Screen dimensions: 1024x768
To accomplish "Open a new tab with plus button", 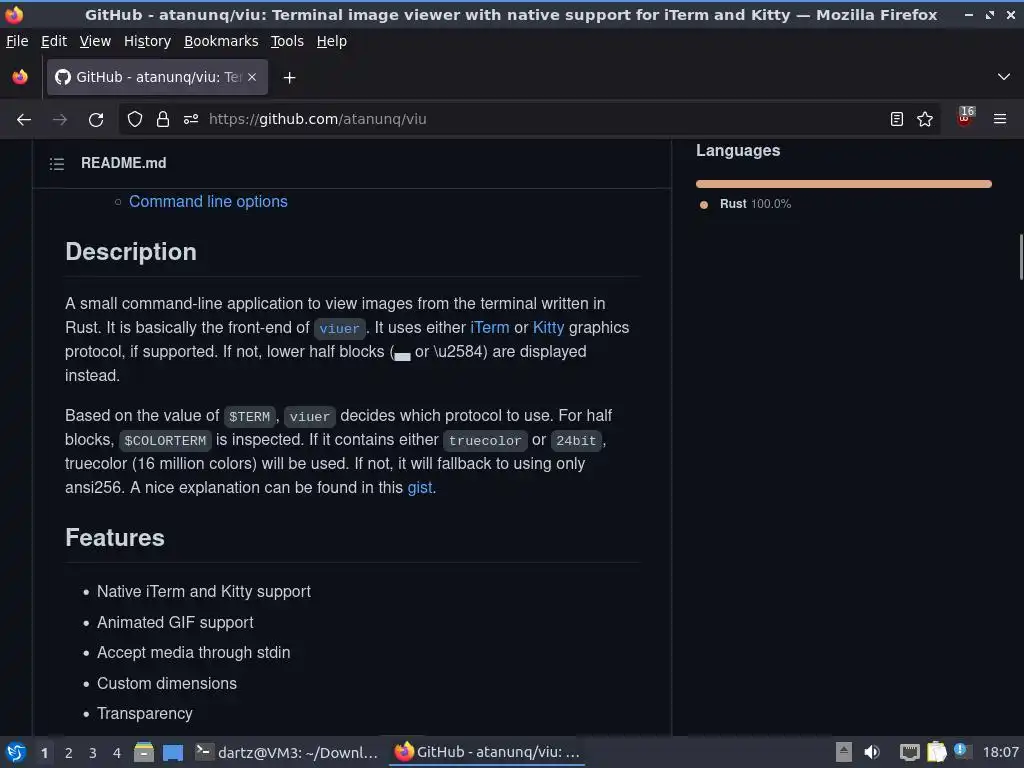I will point(289,78).
